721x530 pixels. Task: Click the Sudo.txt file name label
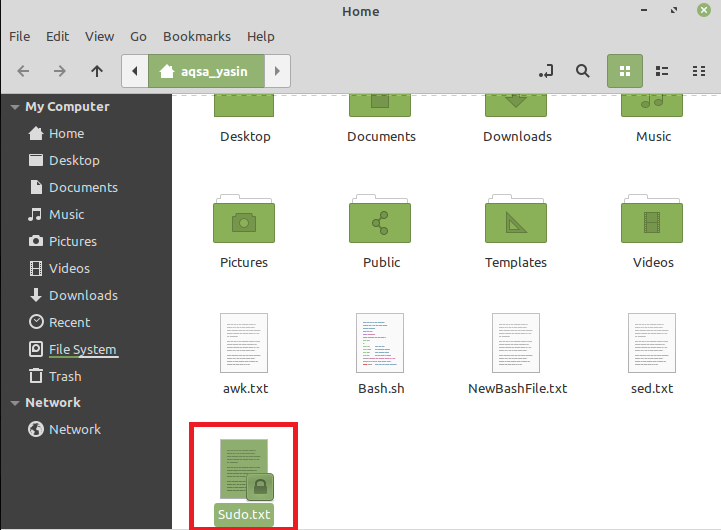tap(244, 515)
